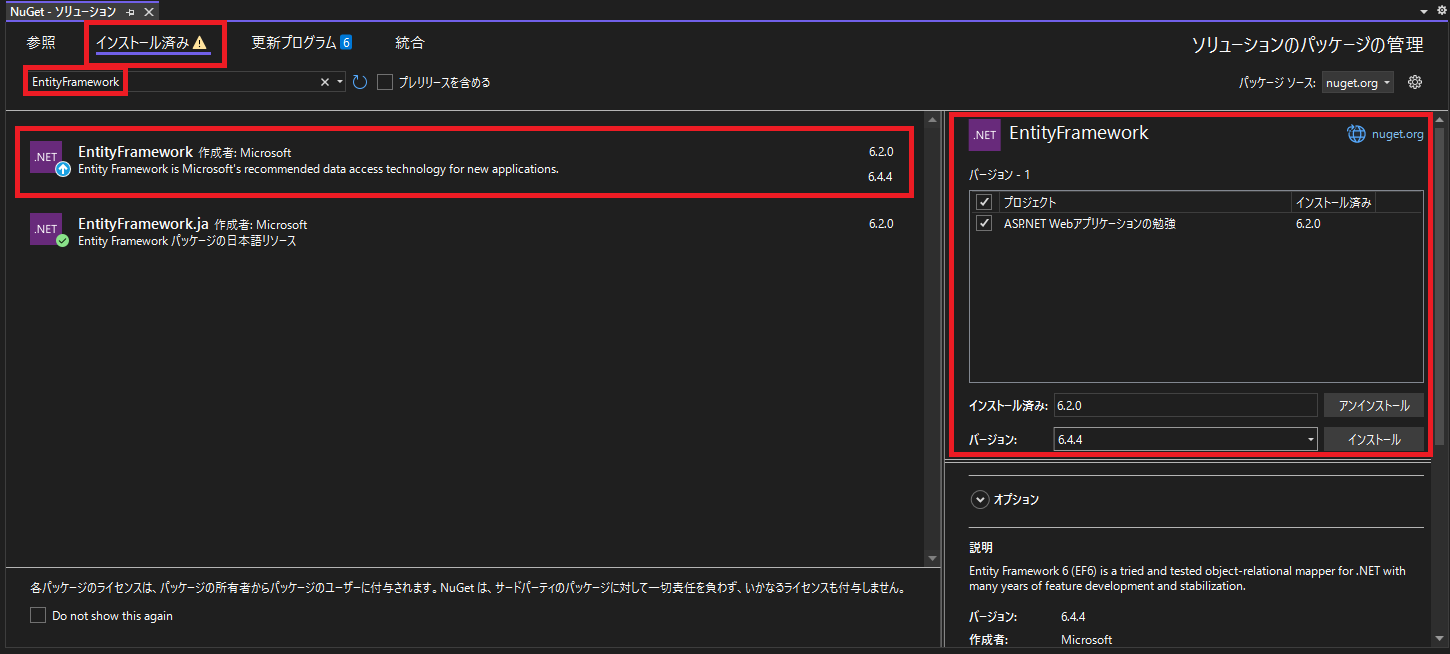1450x654 pixels.
Task: Clear the search text with the X icon
Action: click(x=324, y=82)
